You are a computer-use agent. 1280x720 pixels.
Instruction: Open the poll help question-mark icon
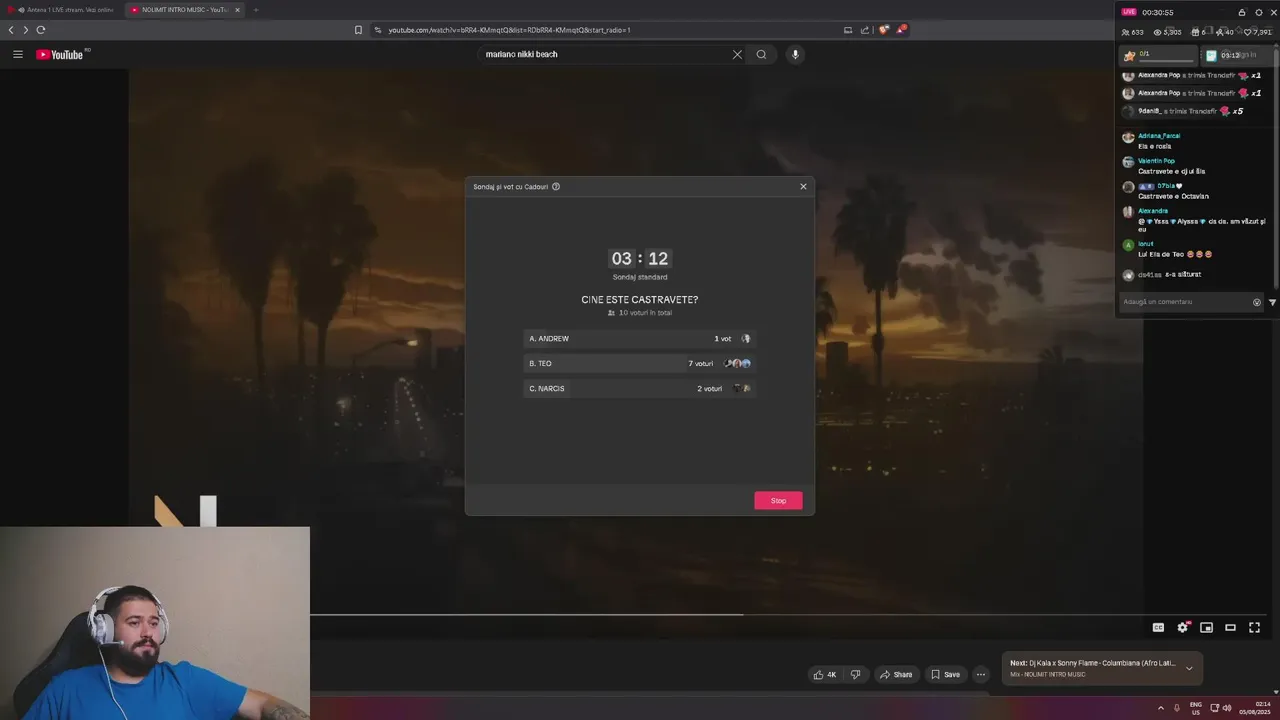click(x=556, y=187)
